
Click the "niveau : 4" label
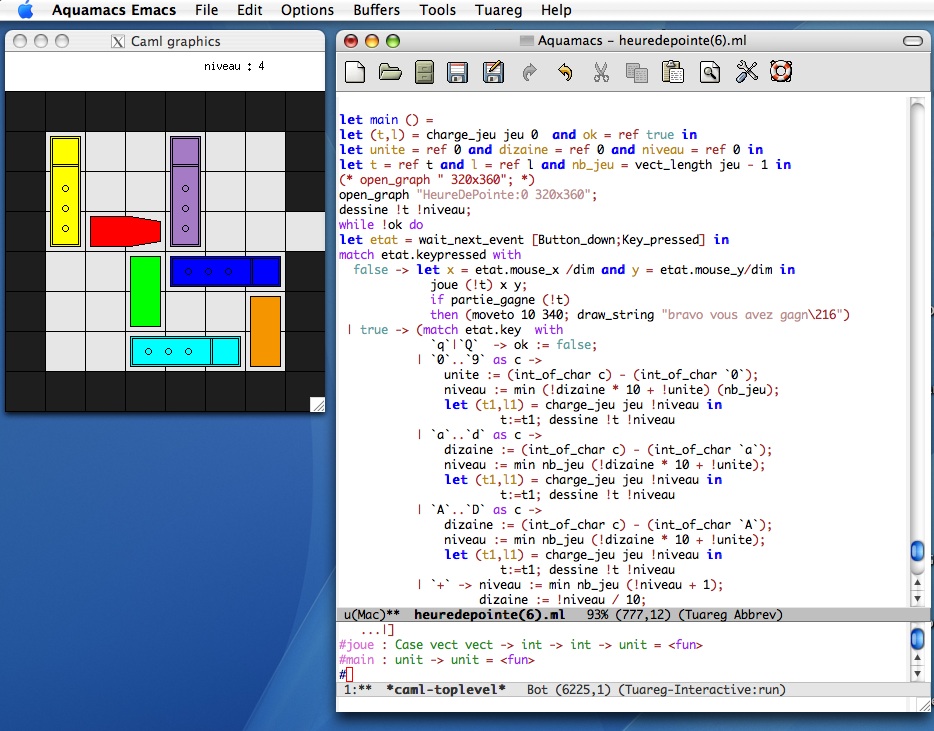[234, 66]
